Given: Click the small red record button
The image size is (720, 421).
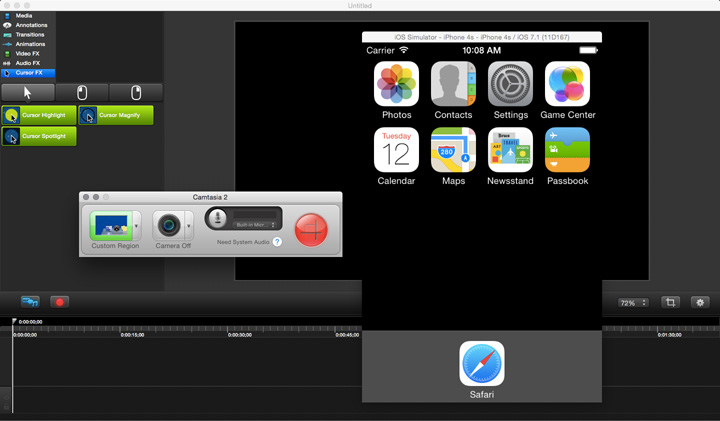Looking at the screenshot, I should pos(60,302).
